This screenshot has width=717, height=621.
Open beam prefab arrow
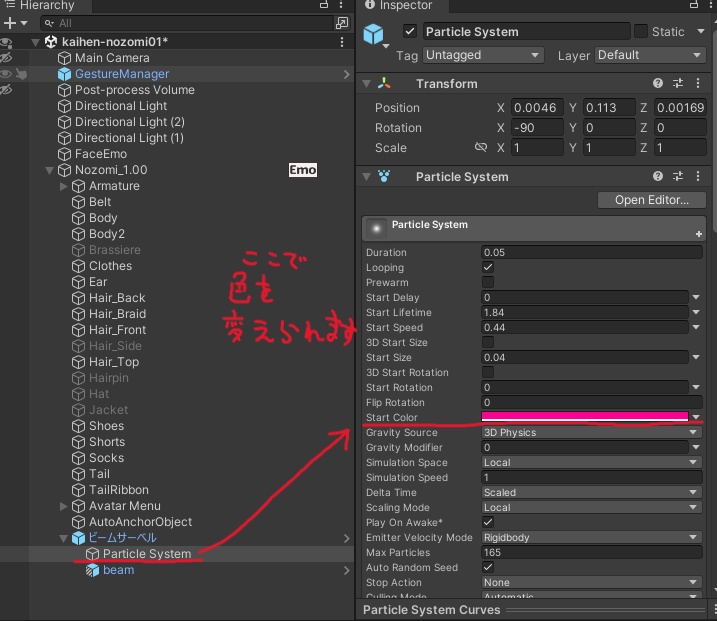346,570
